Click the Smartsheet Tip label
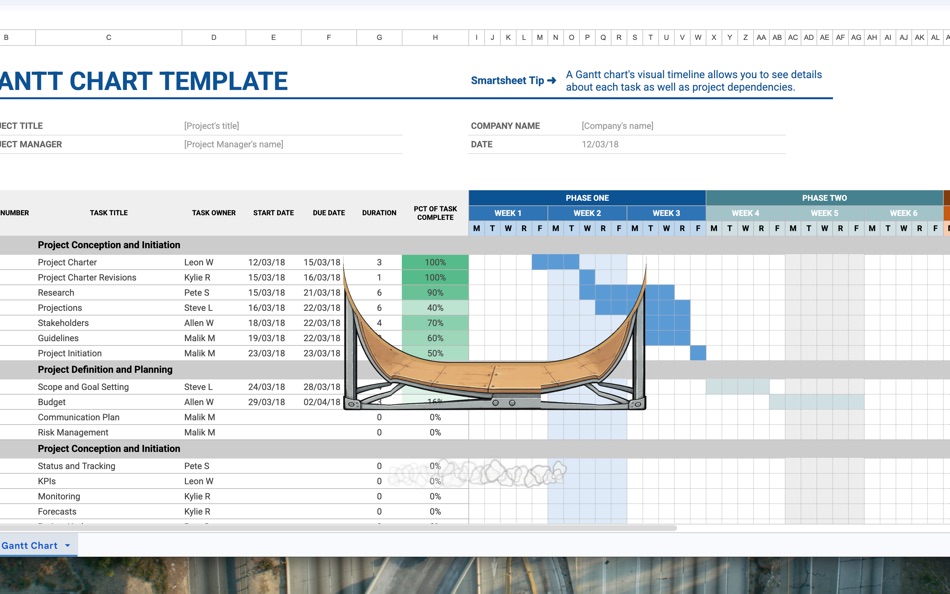 (x=513, y=81)
